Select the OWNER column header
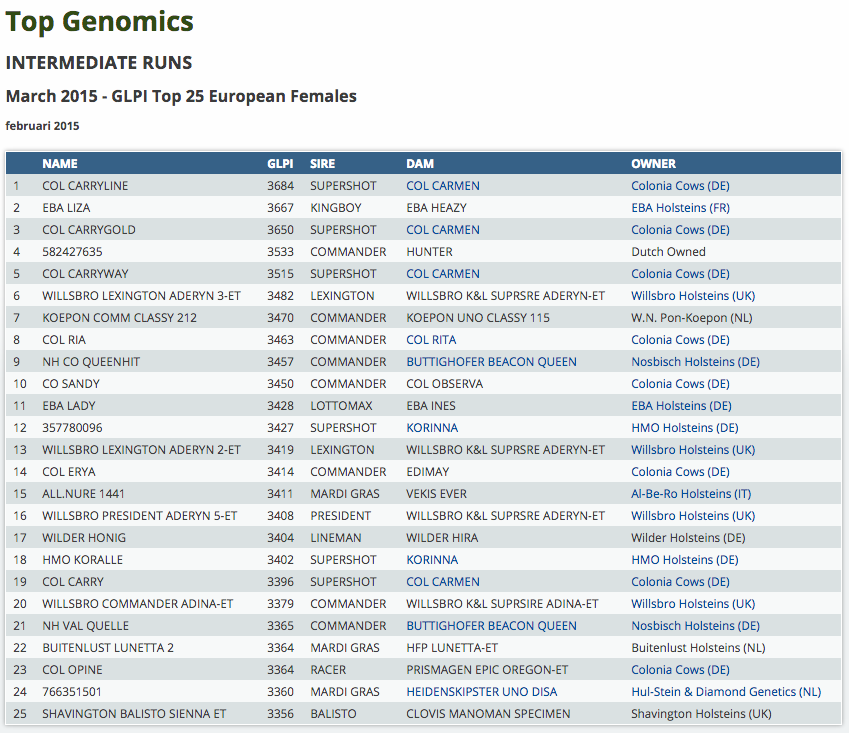Screen dimensions: 849x733 coord(653,164)
